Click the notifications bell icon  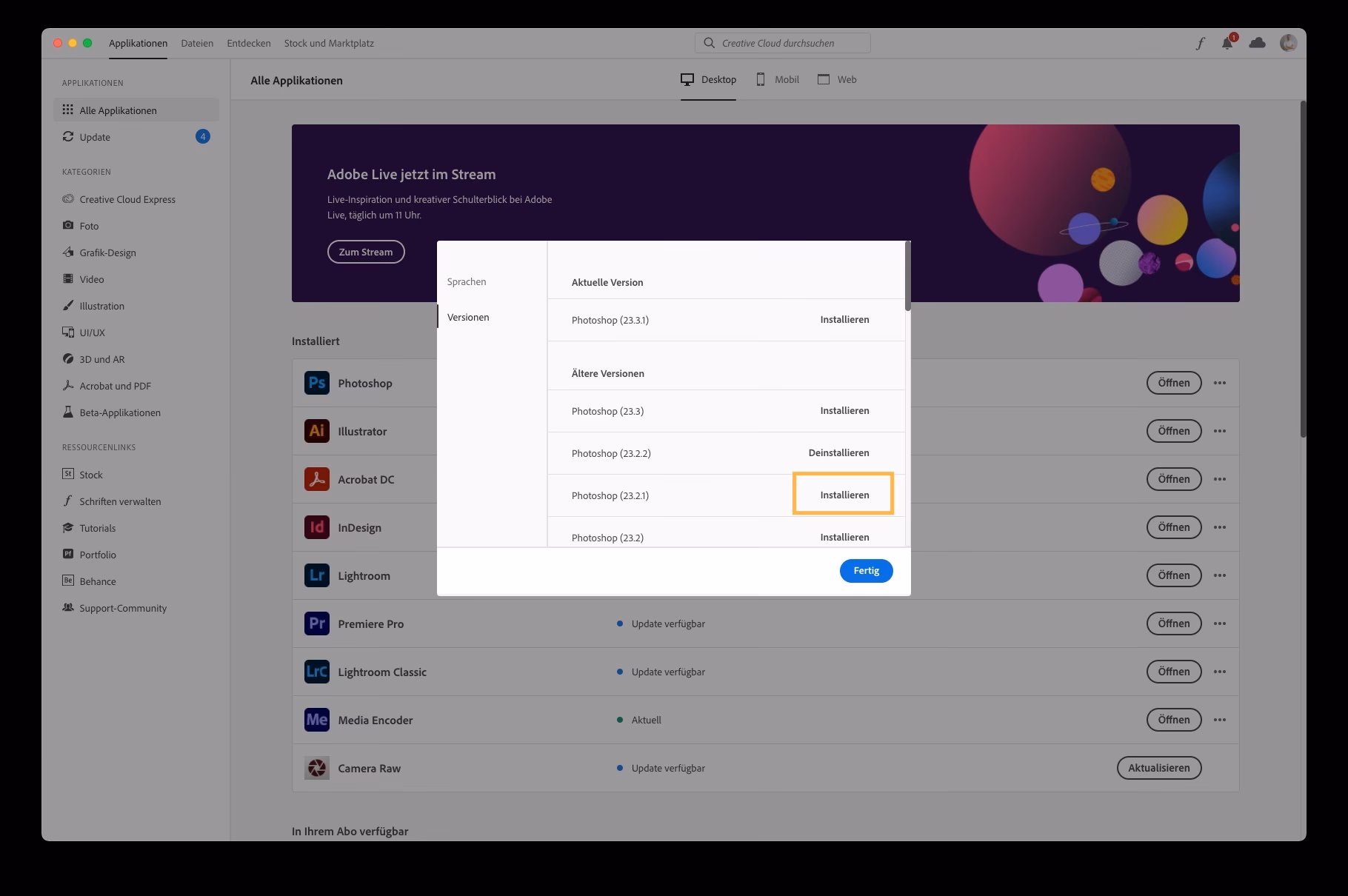tap(1227, 44)
